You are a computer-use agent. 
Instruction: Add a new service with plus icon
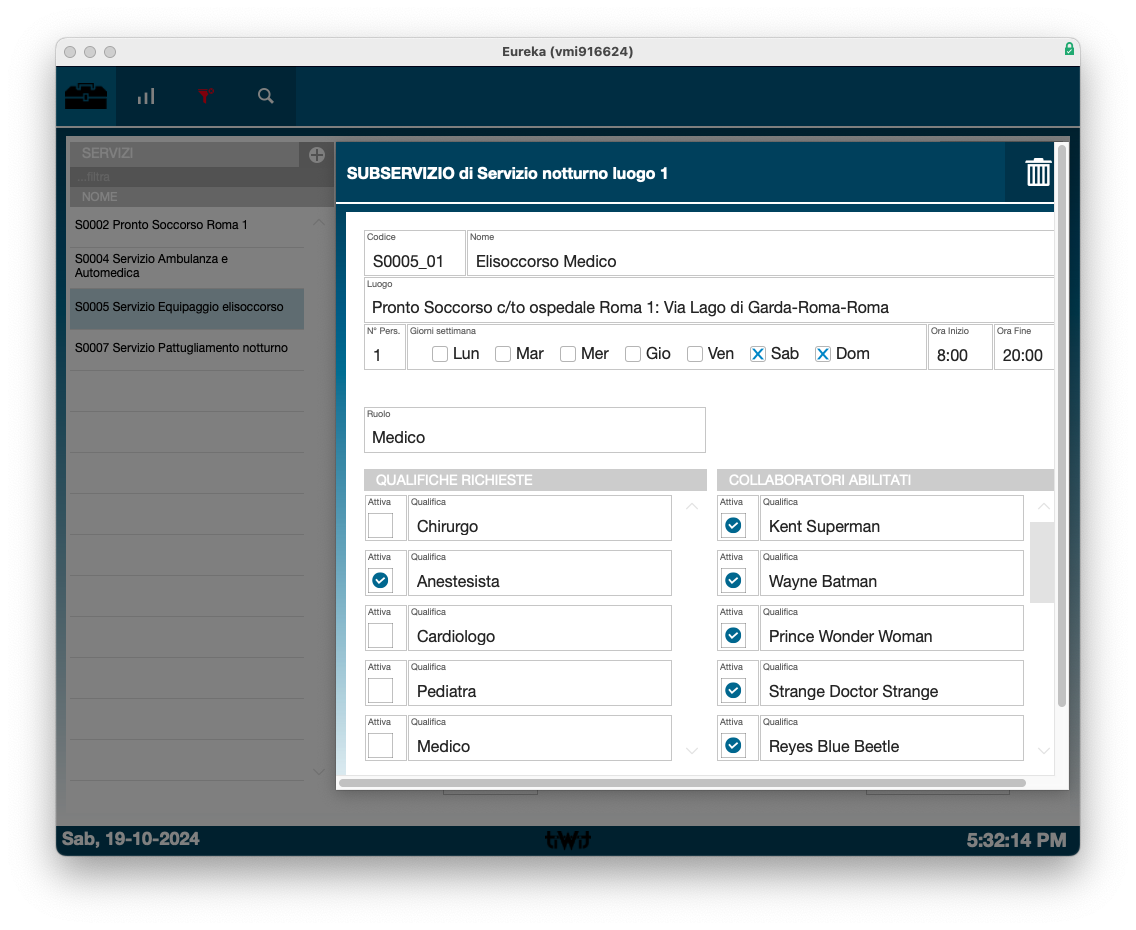pyautogui.click(x=317, y=154)
